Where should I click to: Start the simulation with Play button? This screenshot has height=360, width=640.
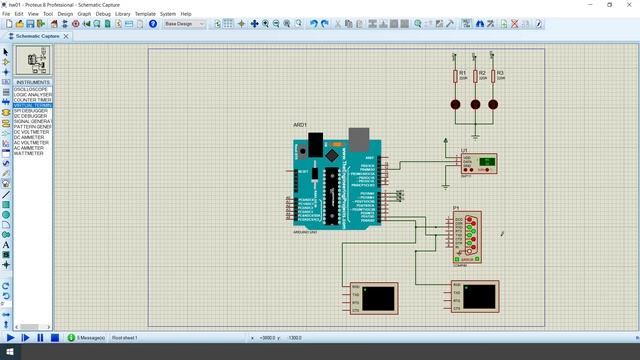[11, 338]
